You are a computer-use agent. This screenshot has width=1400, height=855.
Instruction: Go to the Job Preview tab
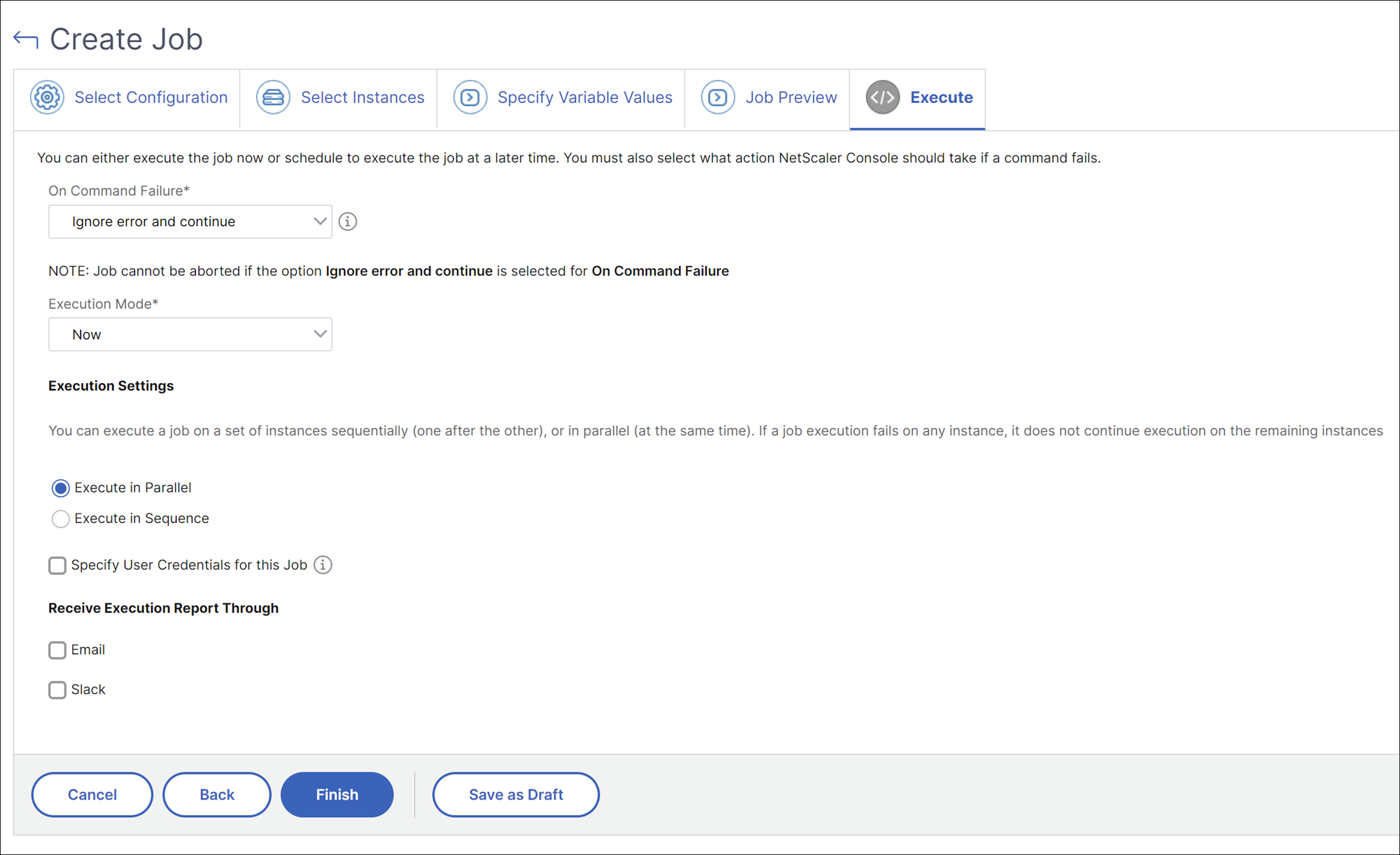pyautogui.click(x=767, y=99)
